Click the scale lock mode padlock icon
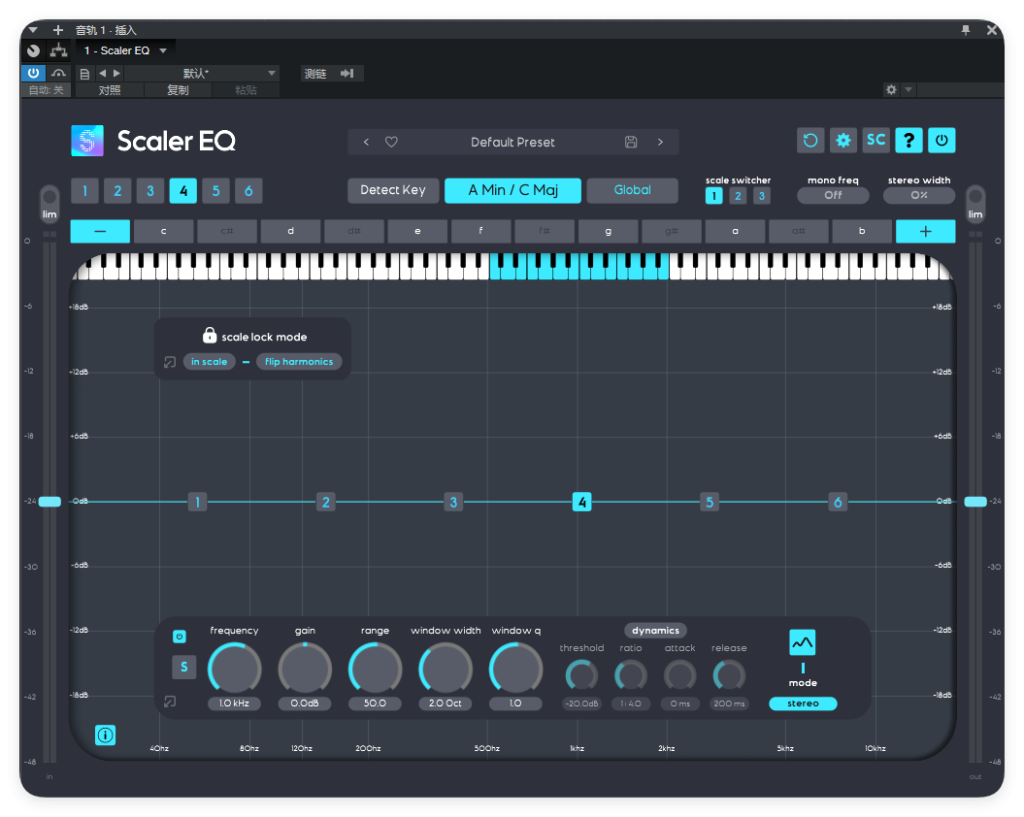Image resolution: width=1024 pixels, height=817 pixels. pos(209,336)
